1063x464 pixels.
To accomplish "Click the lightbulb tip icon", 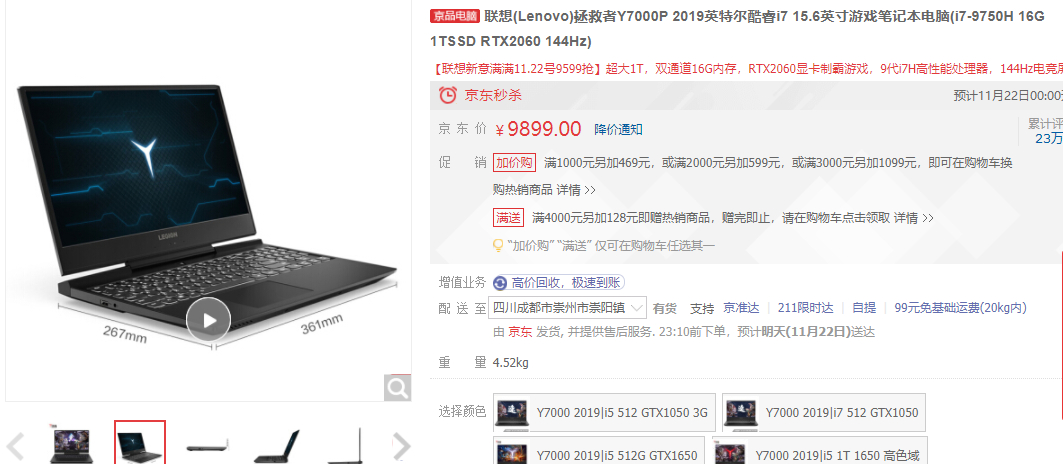I will coord(498,246).
